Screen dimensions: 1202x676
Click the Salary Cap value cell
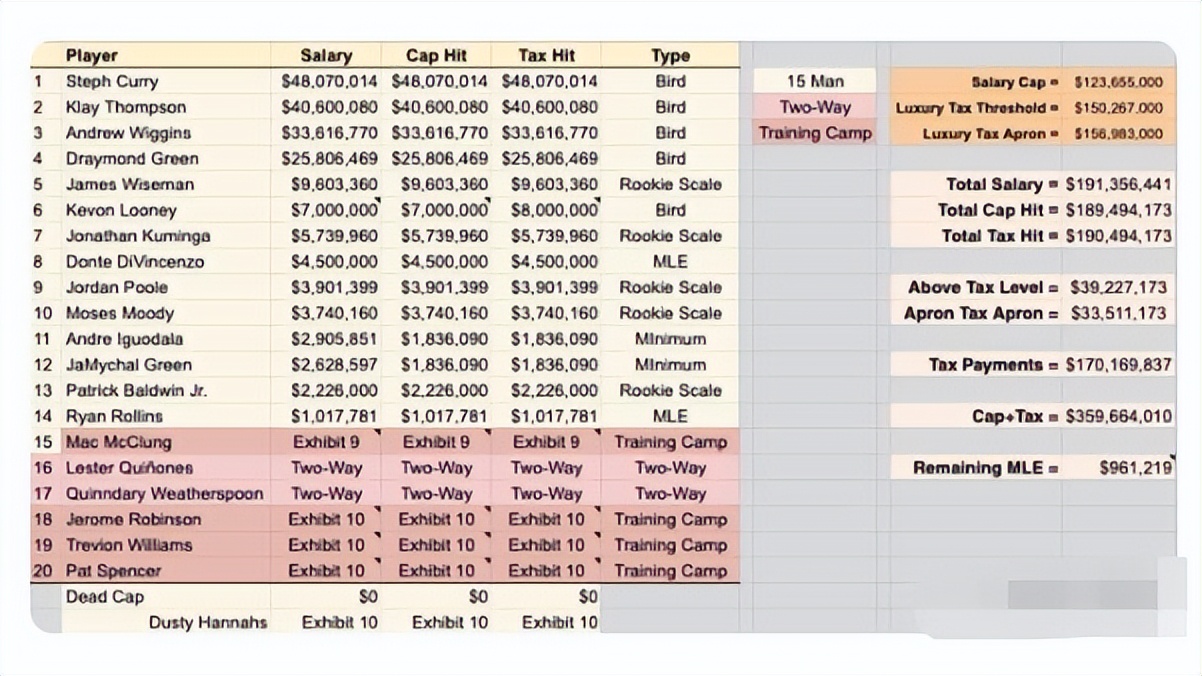click(x=1118, y=82)
